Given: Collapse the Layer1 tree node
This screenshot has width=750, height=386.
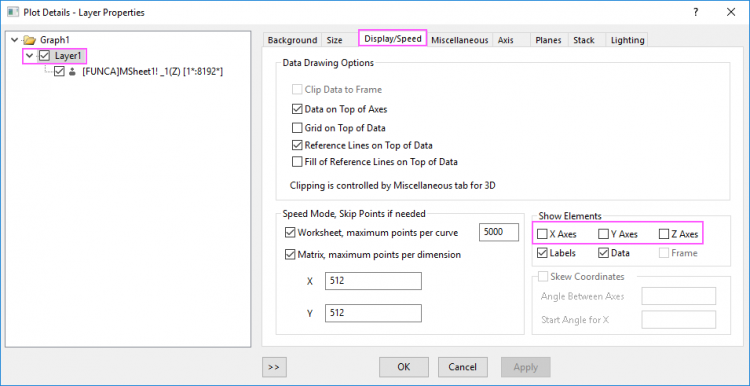Looking at the screenshot, I should pos(30,56).
